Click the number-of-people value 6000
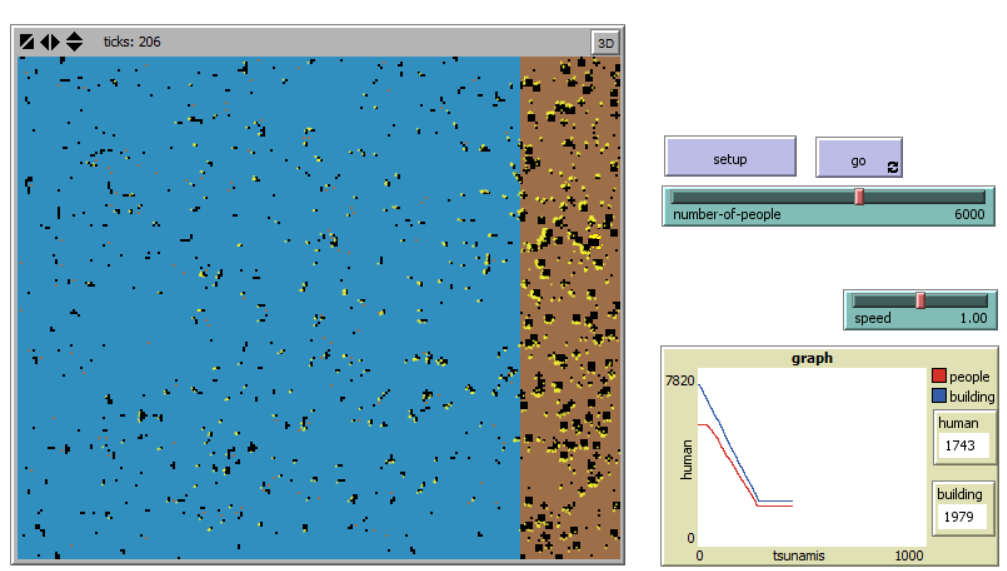Image resolution: width=1007 pixels, height=571 pixels. coord(967,215)
